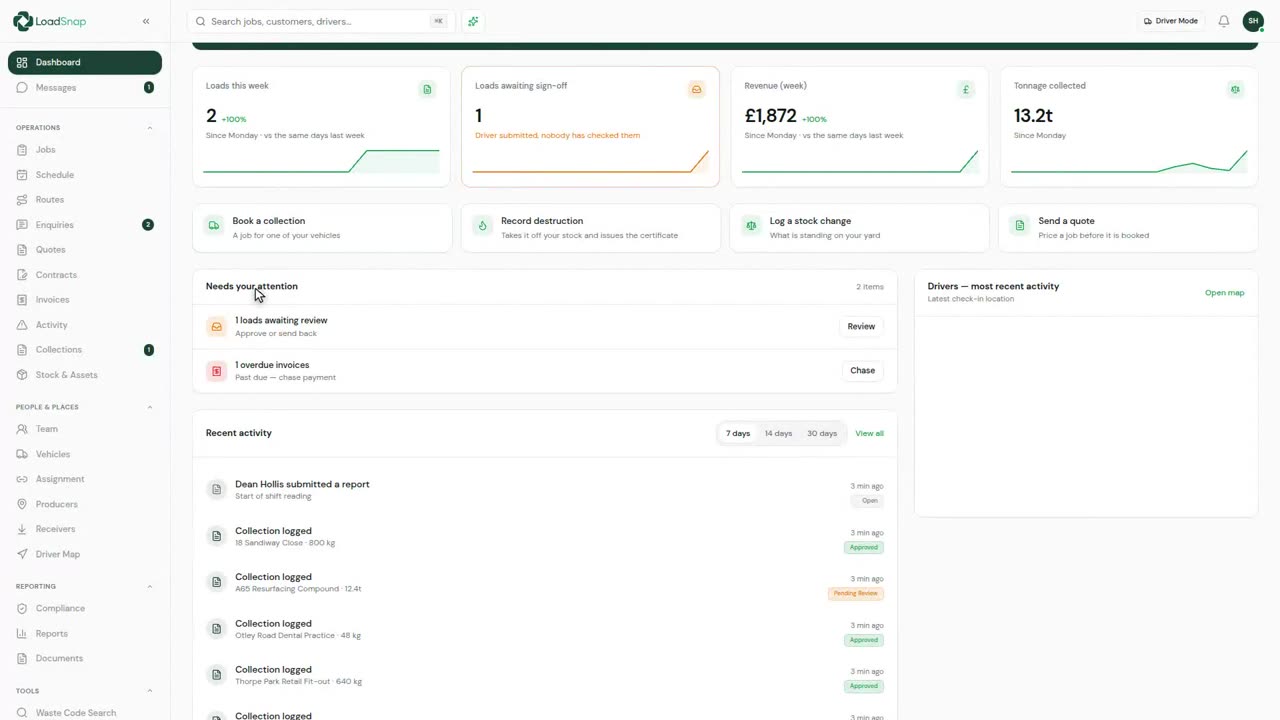Screen dimensions: 1280x720
Task: Open Enquiries in the sidebar
Action: pyautogui.click(x=85, y=225)
